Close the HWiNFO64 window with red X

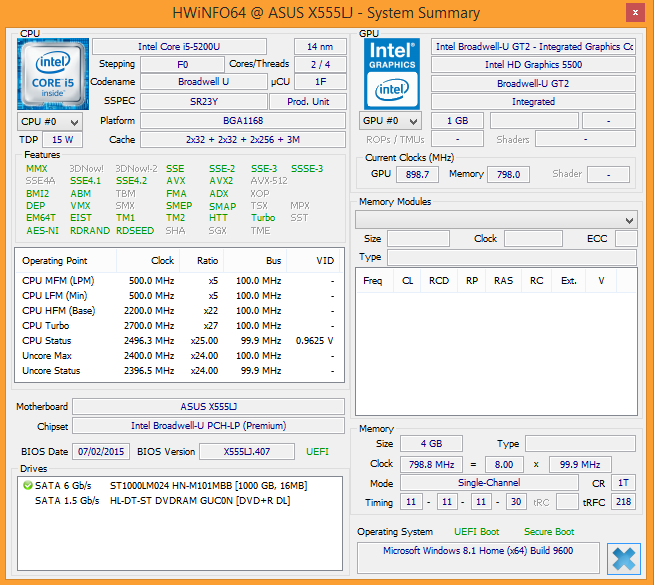click(635, 13)
